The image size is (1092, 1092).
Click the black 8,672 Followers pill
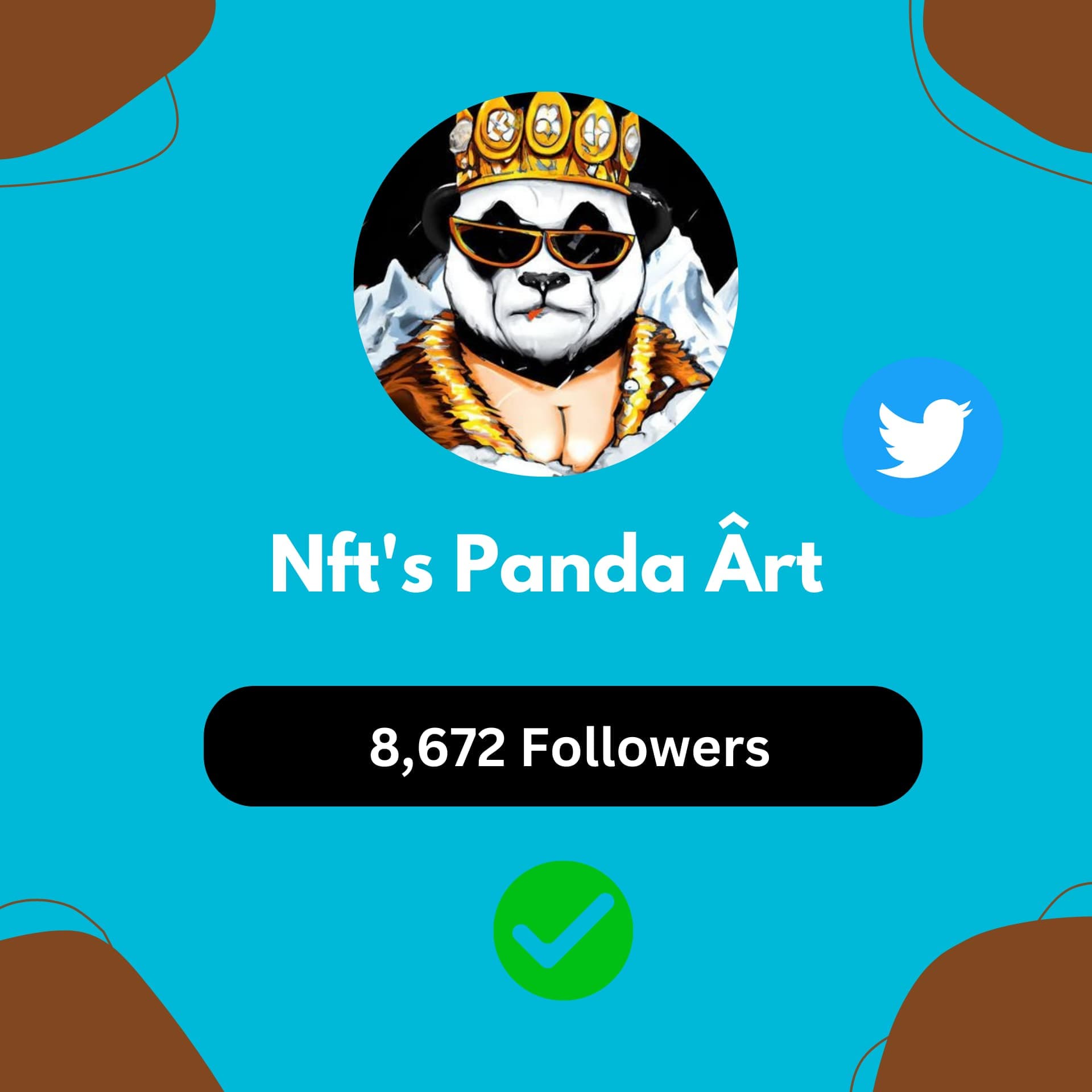(x=563, y=746)
